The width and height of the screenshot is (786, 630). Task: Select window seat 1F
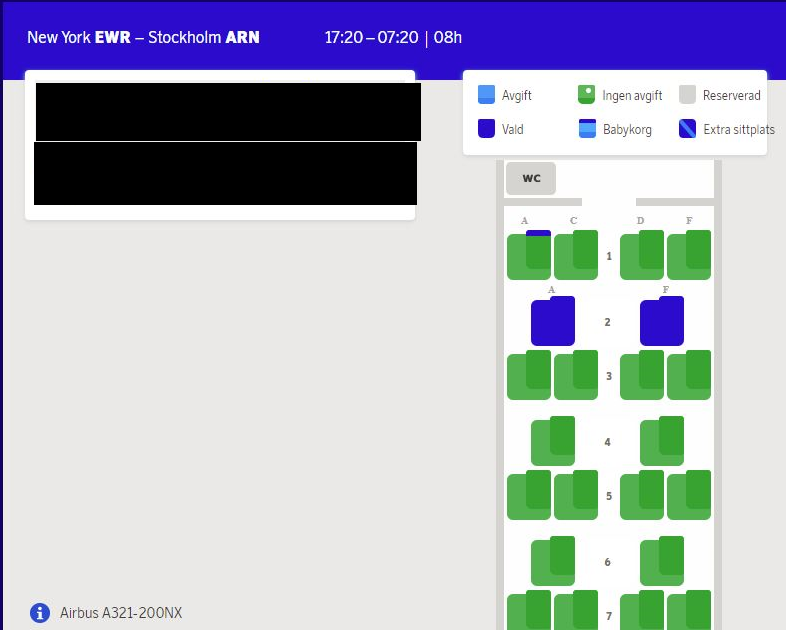689,256
